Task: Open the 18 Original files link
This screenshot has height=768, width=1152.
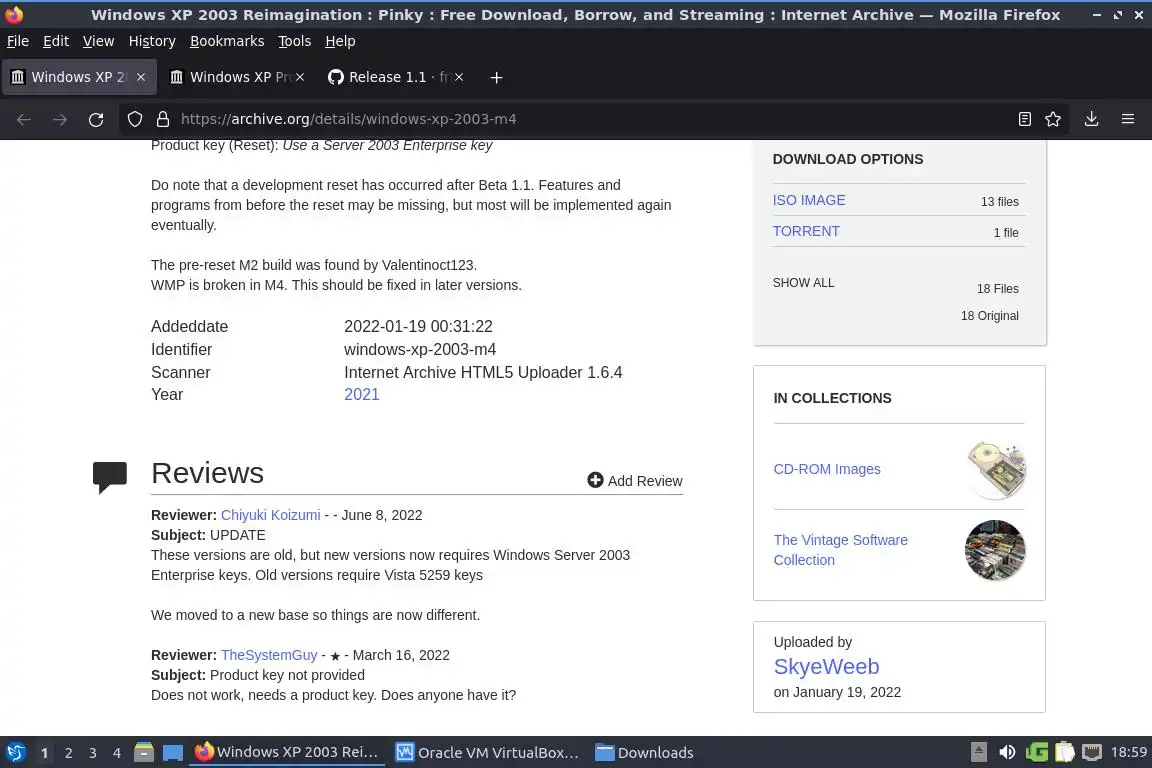Action: [990, 315]
